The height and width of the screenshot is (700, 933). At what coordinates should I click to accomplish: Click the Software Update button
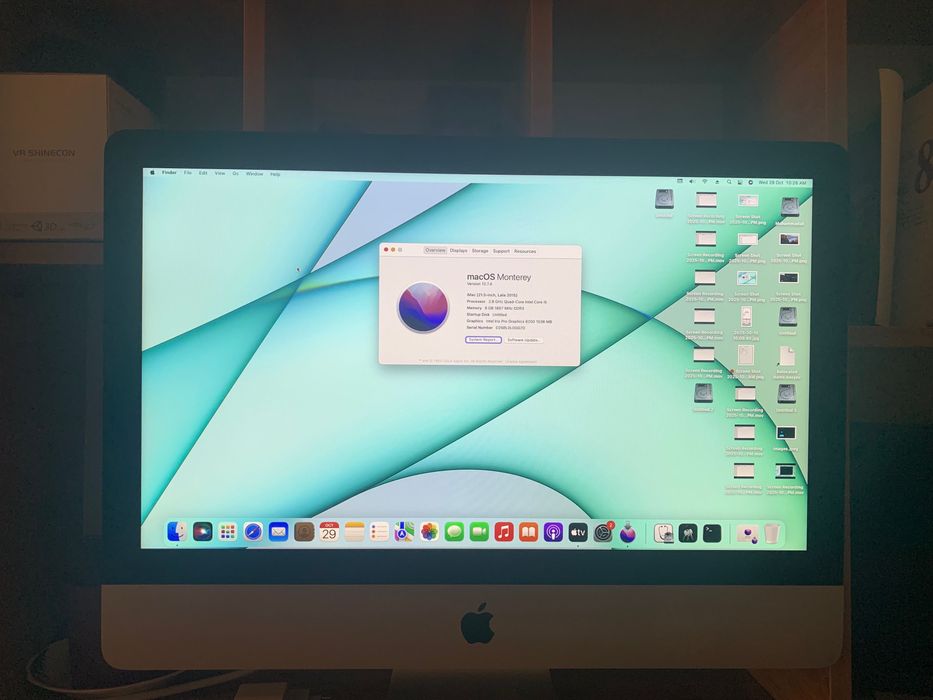tap(524, 340)
